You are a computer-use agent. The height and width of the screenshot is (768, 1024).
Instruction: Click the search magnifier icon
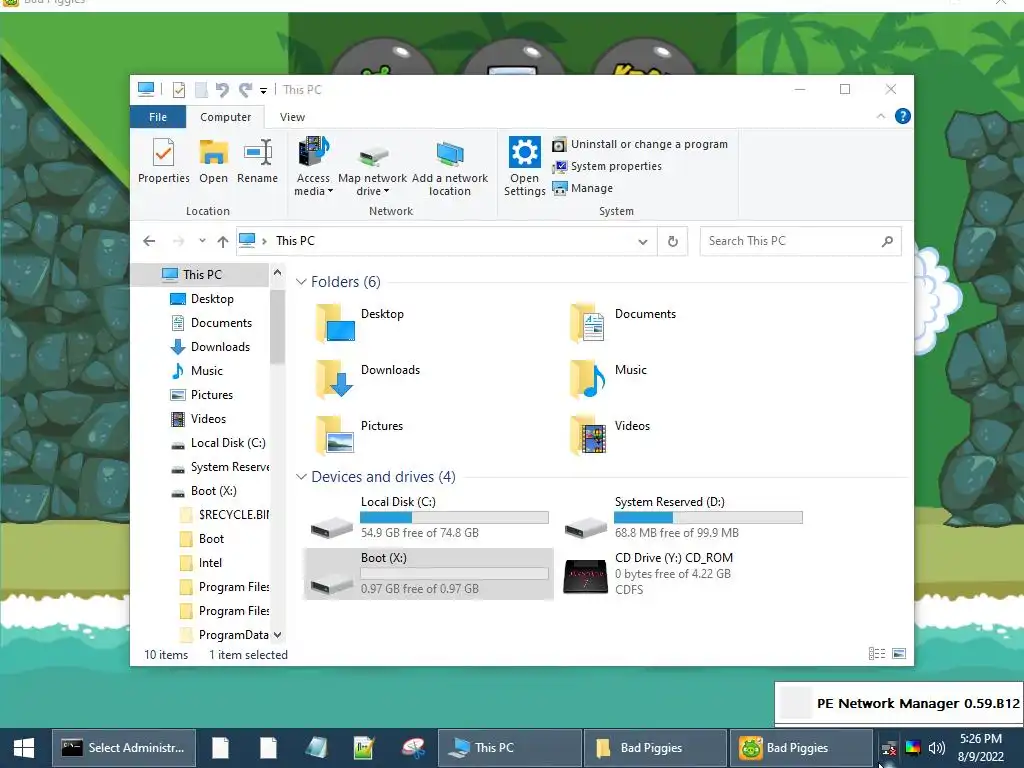[887, 241]
